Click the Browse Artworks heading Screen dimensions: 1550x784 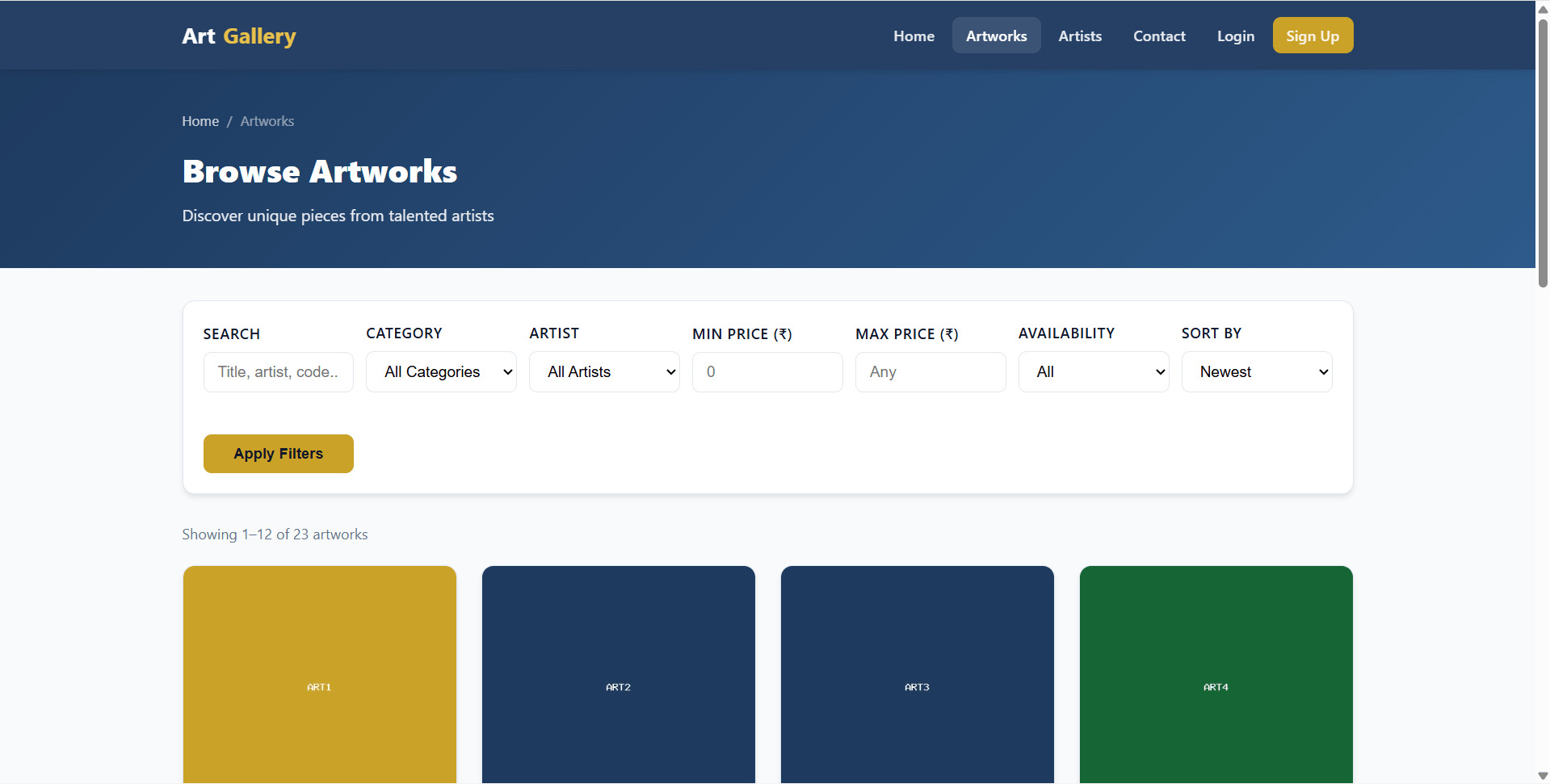(320, 171)
